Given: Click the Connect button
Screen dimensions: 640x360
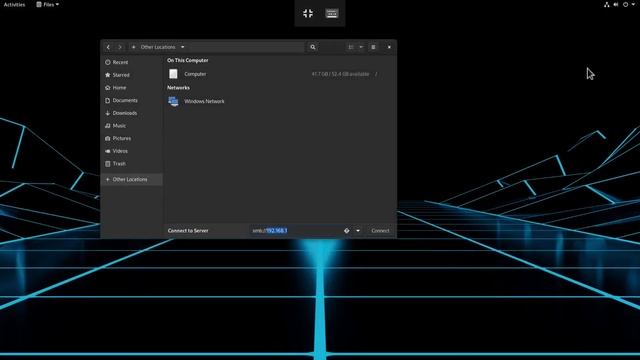Looking at the screenshot, I should tap(380, 231).
